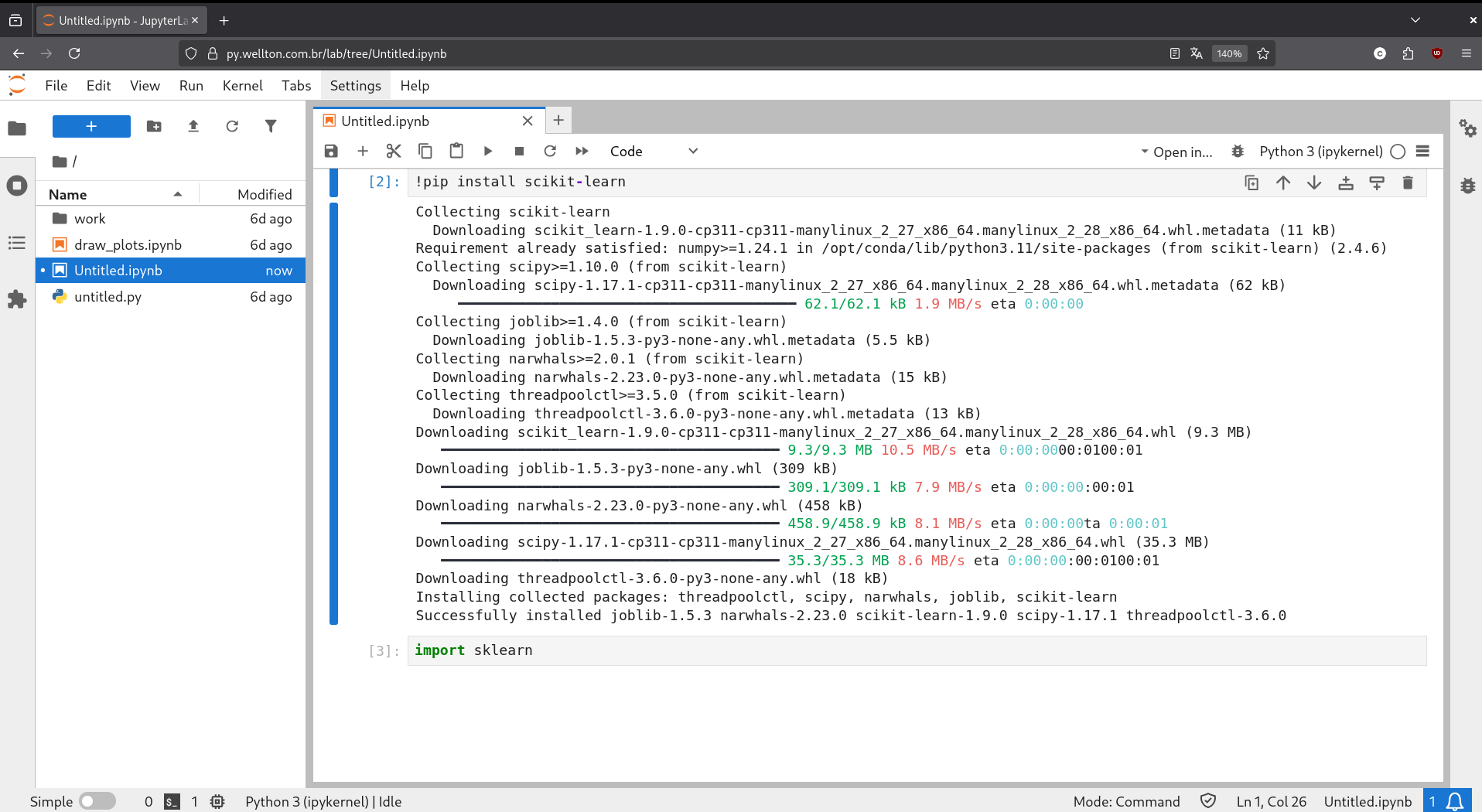
Task: Open the Settings menu
Action: [x=355, y=85]
